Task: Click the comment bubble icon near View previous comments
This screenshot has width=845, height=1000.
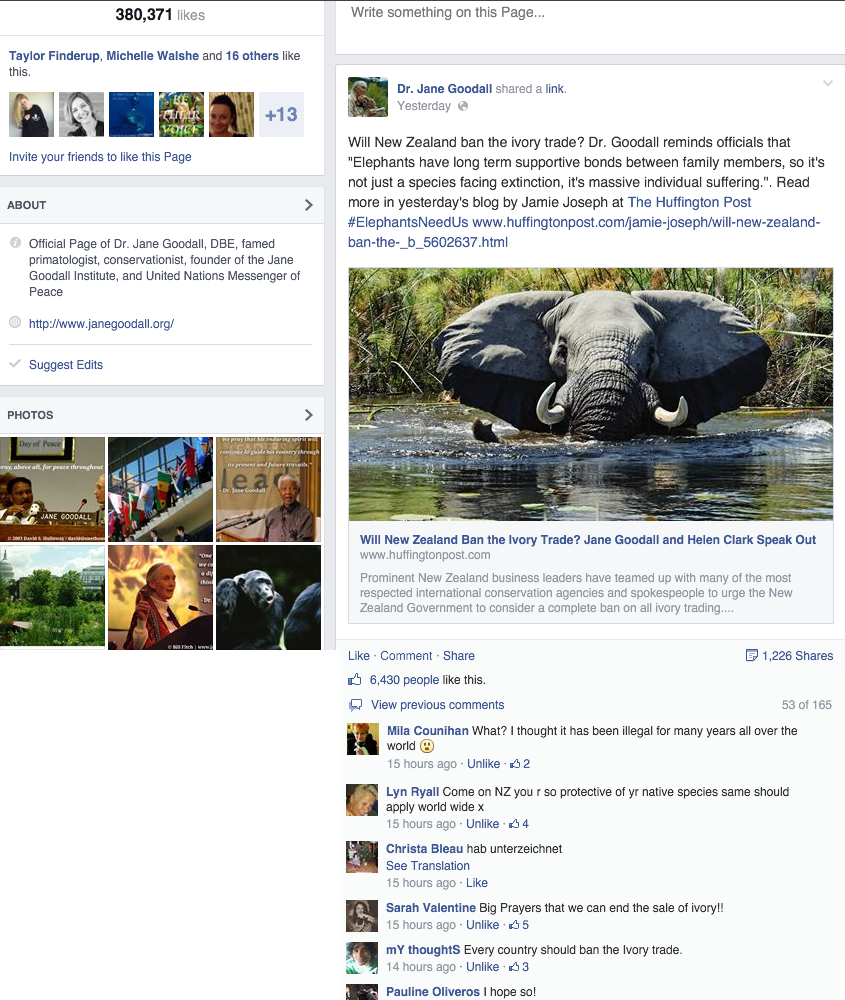Action: 356,705
